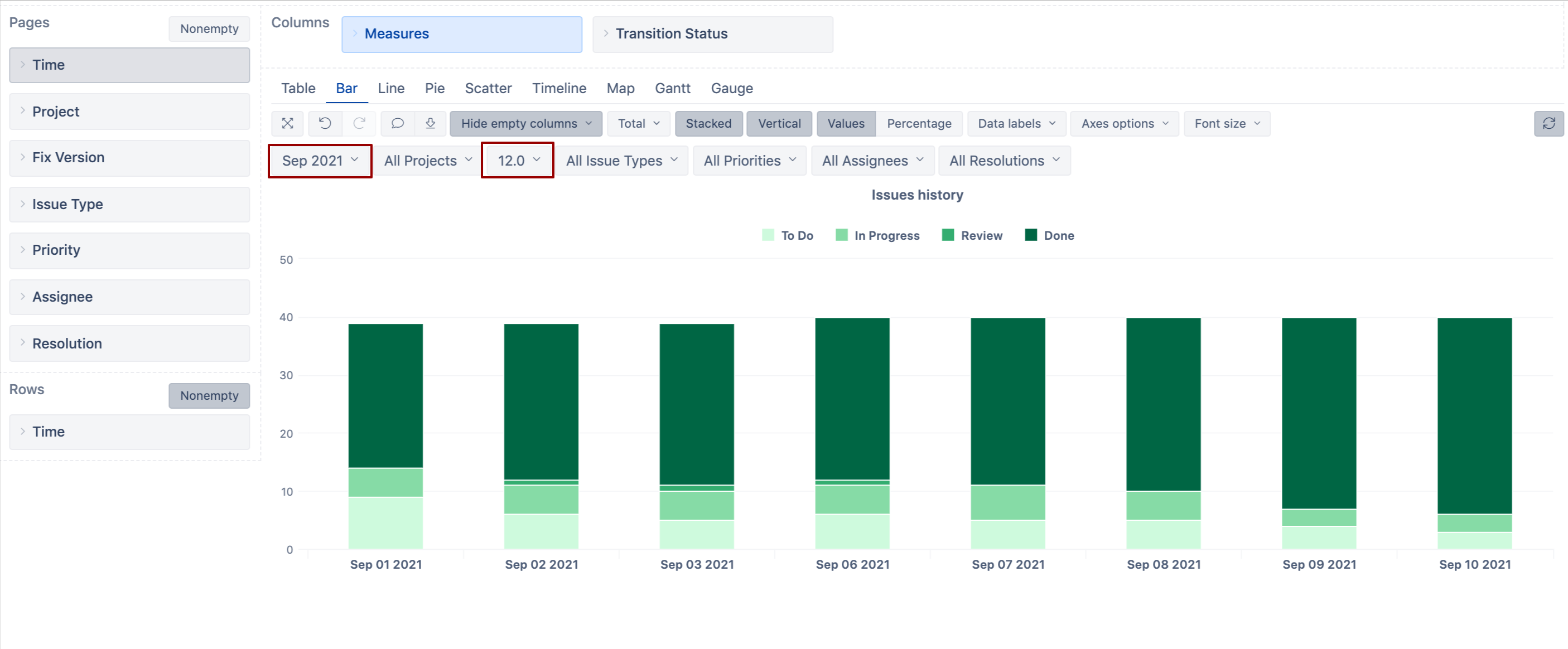
Task: Click the Sep 06 2021 Done bar
Action: 852,399
